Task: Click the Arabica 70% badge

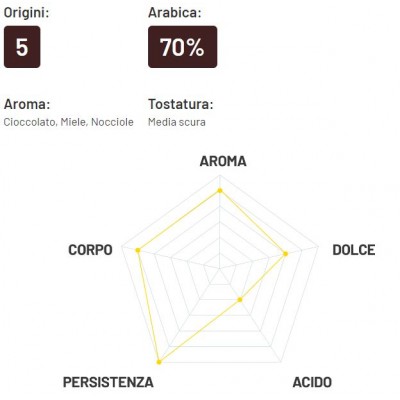Action: [x=182, y=47]
